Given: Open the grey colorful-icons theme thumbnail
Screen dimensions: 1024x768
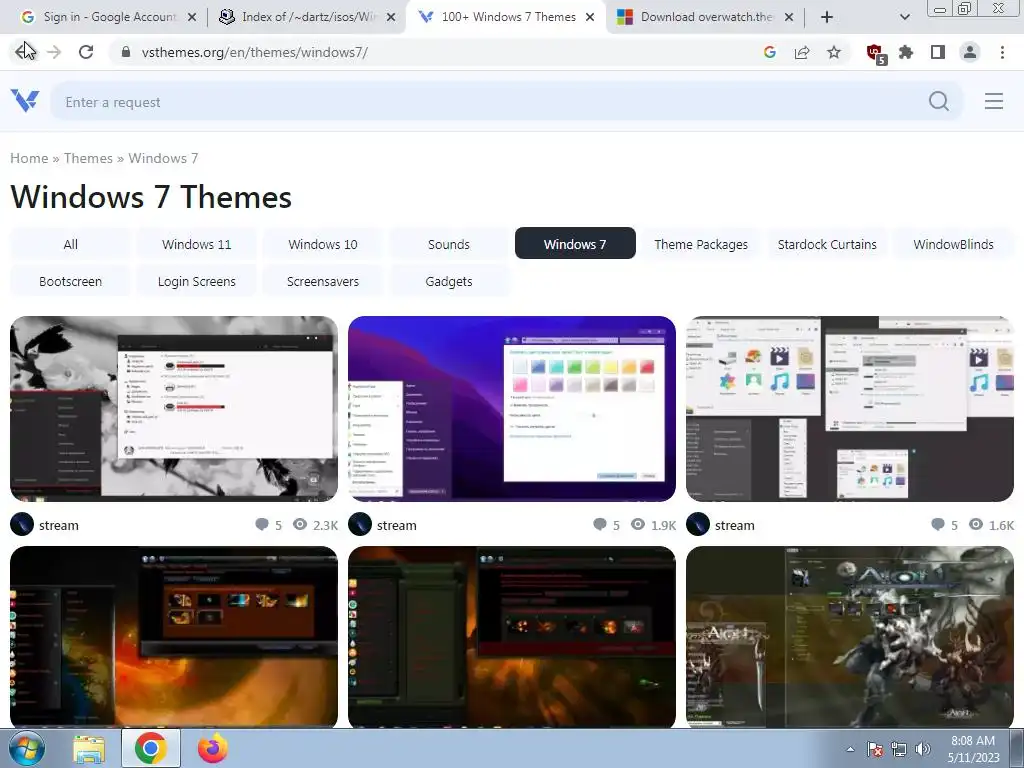Looking at the screenshot, I should pos(850,409).
